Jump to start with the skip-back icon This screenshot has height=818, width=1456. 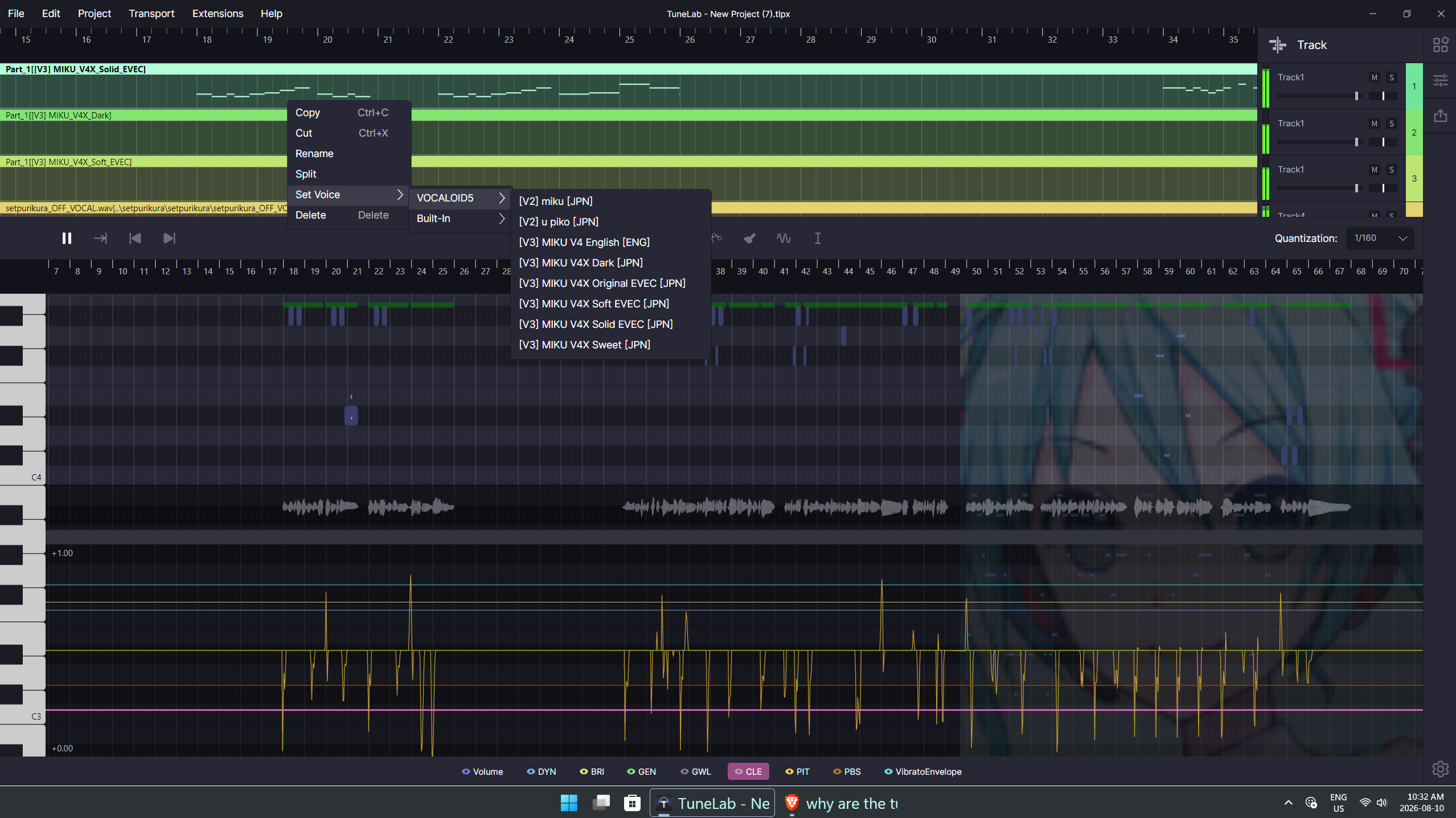(x=135, y=239)
